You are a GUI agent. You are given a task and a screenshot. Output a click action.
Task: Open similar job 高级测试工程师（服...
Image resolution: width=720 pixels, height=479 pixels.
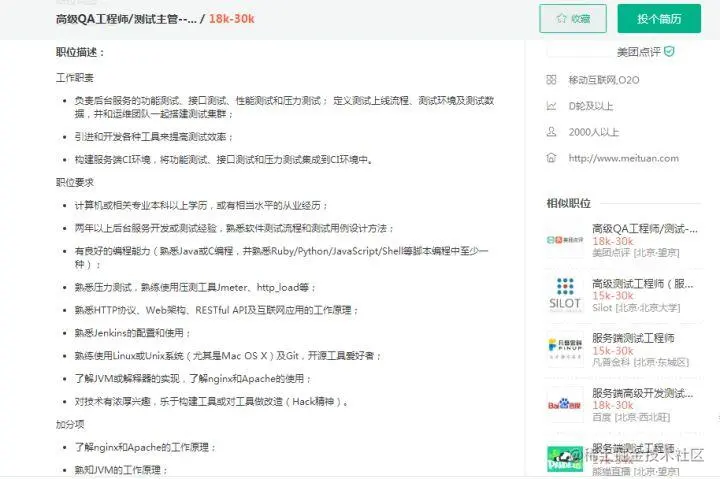642,284
